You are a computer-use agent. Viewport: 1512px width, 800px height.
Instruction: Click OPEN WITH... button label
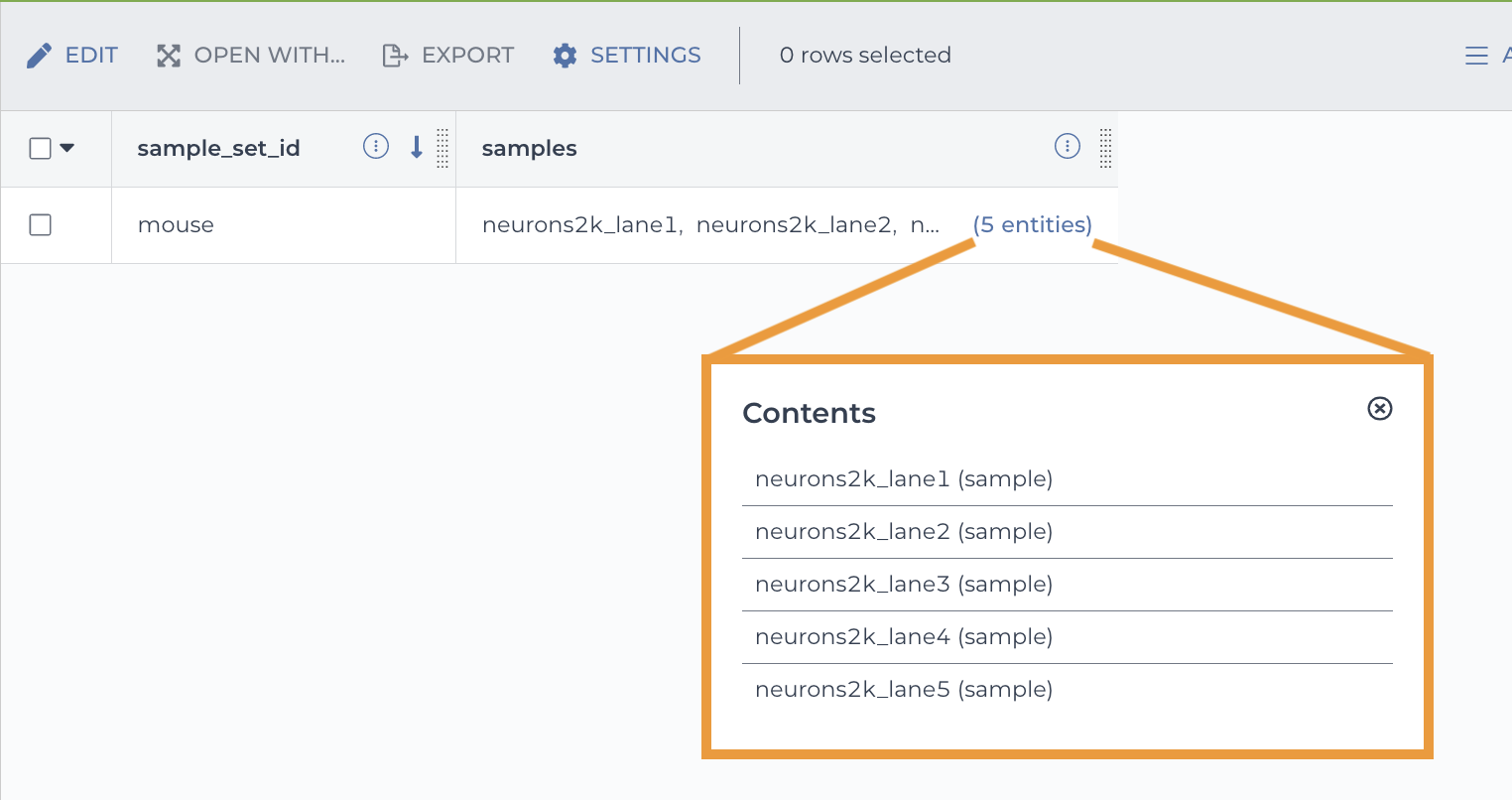pyautogui.click(x=270, y=56)
